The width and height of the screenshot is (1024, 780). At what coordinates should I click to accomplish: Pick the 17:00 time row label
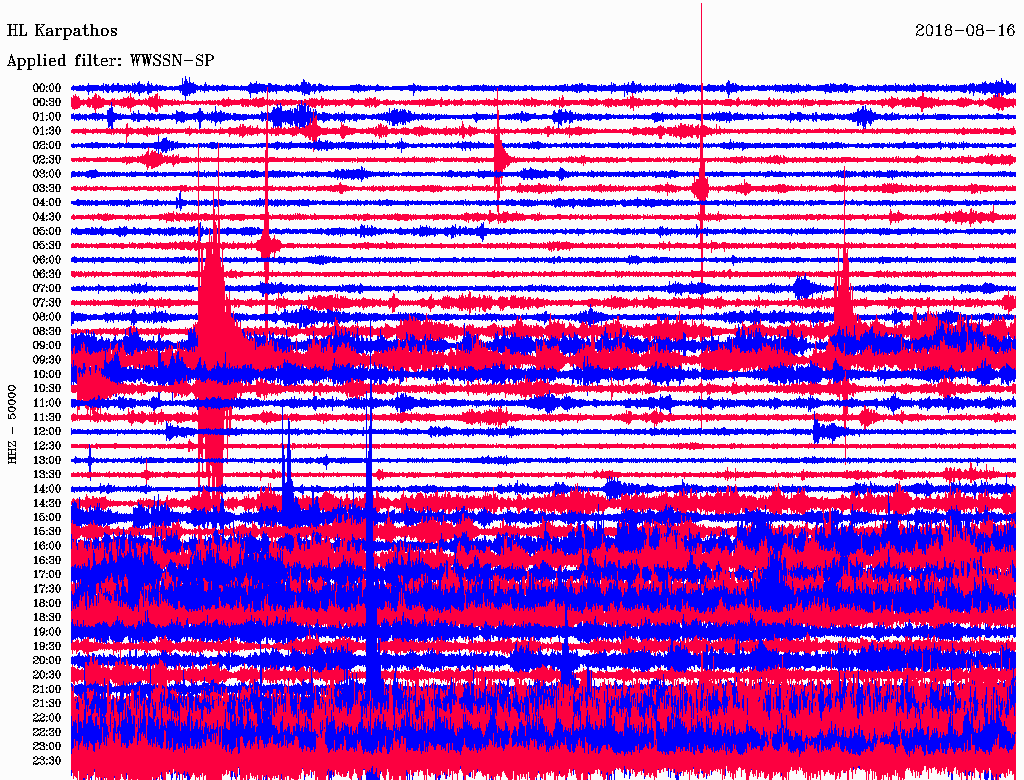click(x=47, y=575)
